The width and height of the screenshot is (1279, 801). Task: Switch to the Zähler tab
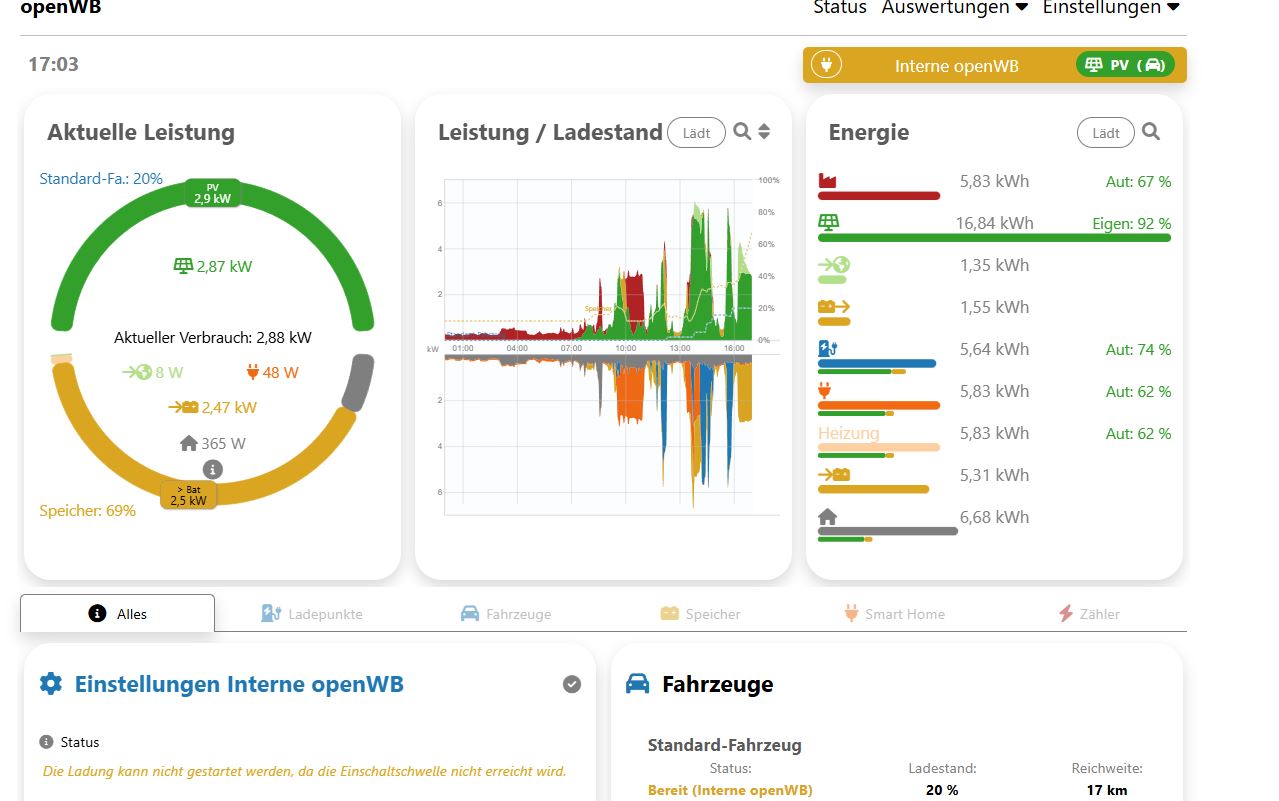click(x=1089, y=613)
